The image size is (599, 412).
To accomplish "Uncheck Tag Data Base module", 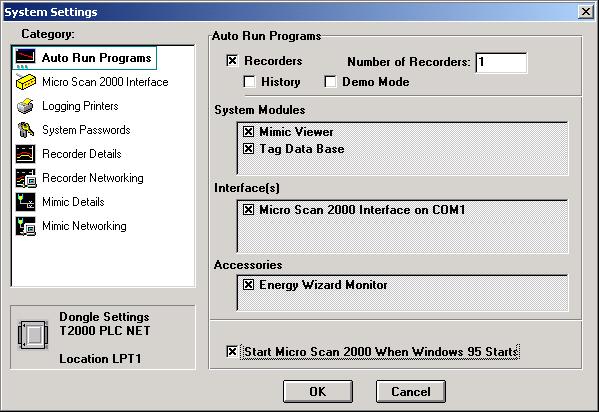I will pyautogui.click(x=248, y=149).
